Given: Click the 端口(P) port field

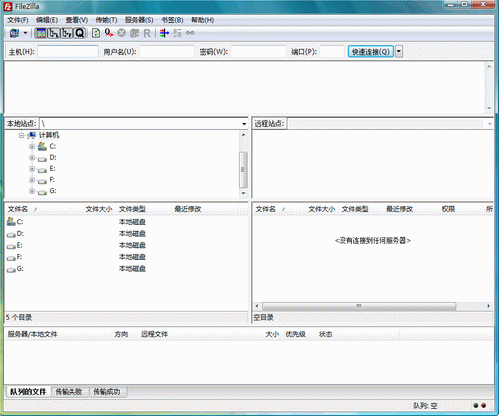Looking at the screenshot, I should click(x=332, y=52).
